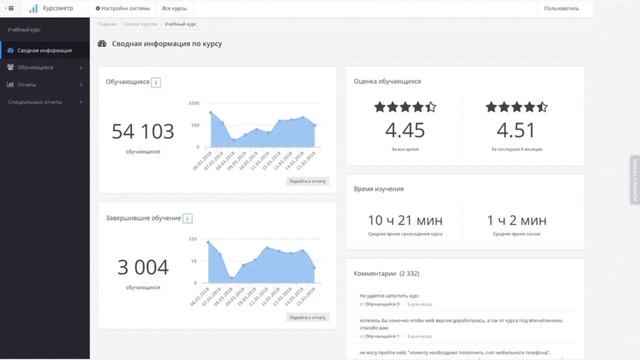Click the info icon next to Завершившие обучение

[x=187, y=218]
